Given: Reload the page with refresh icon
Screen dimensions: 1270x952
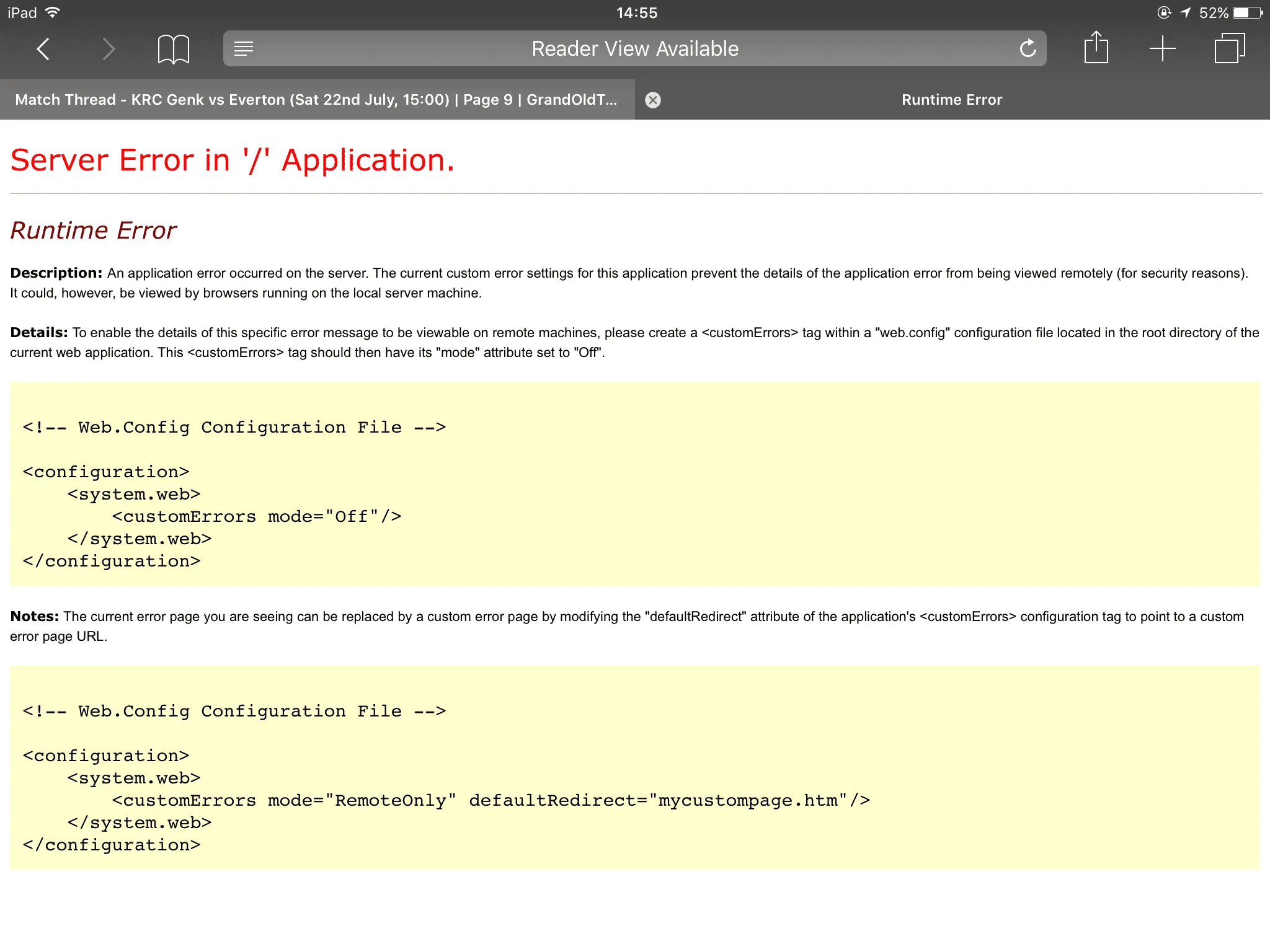Looking at the screenshot, I should [x=1028, y=48].
